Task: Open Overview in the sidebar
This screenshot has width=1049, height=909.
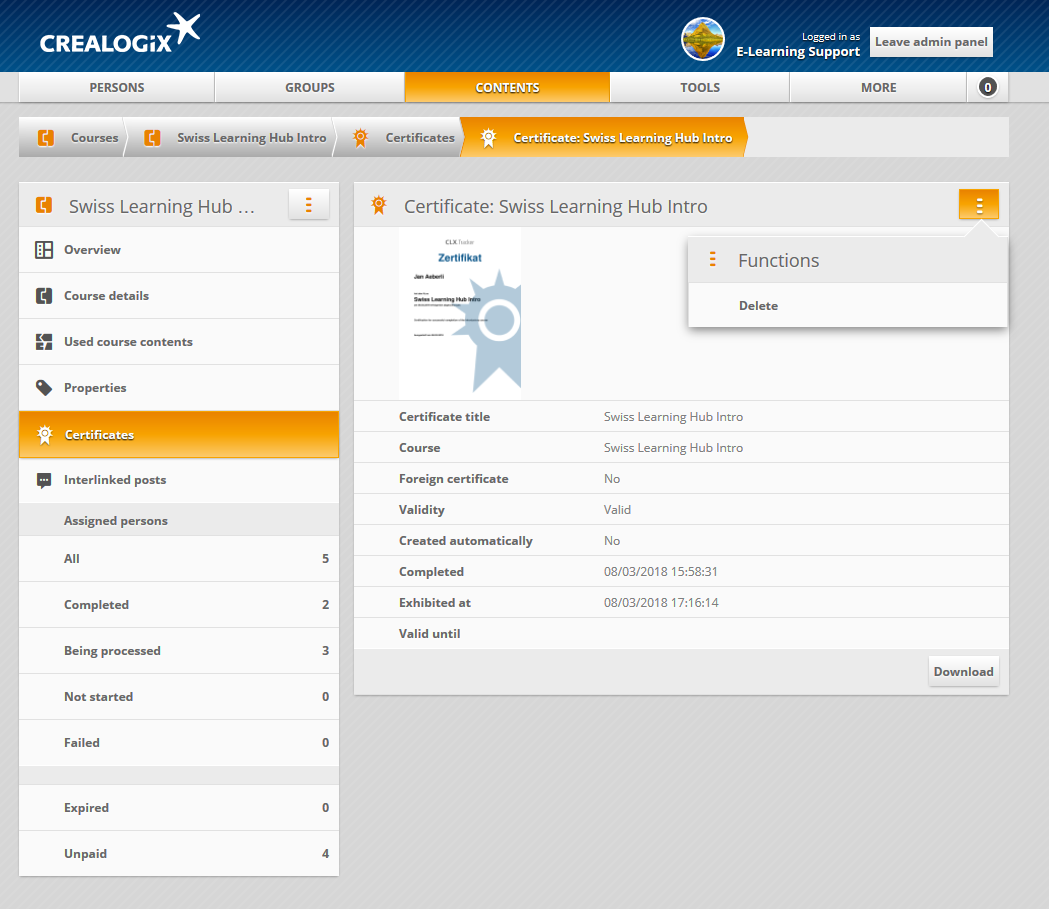Action: 179,250
